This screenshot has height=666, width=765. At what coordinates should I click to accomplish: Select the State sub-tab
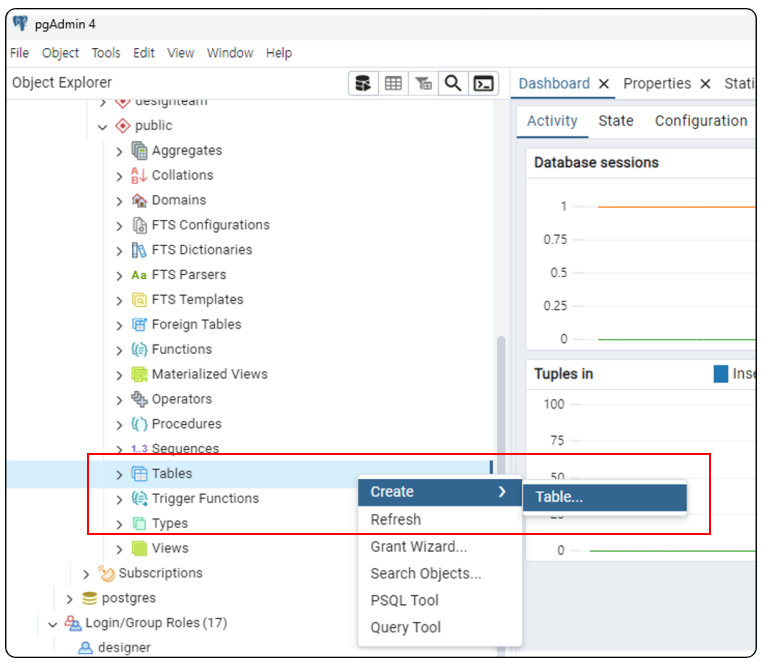pos(616,121)
